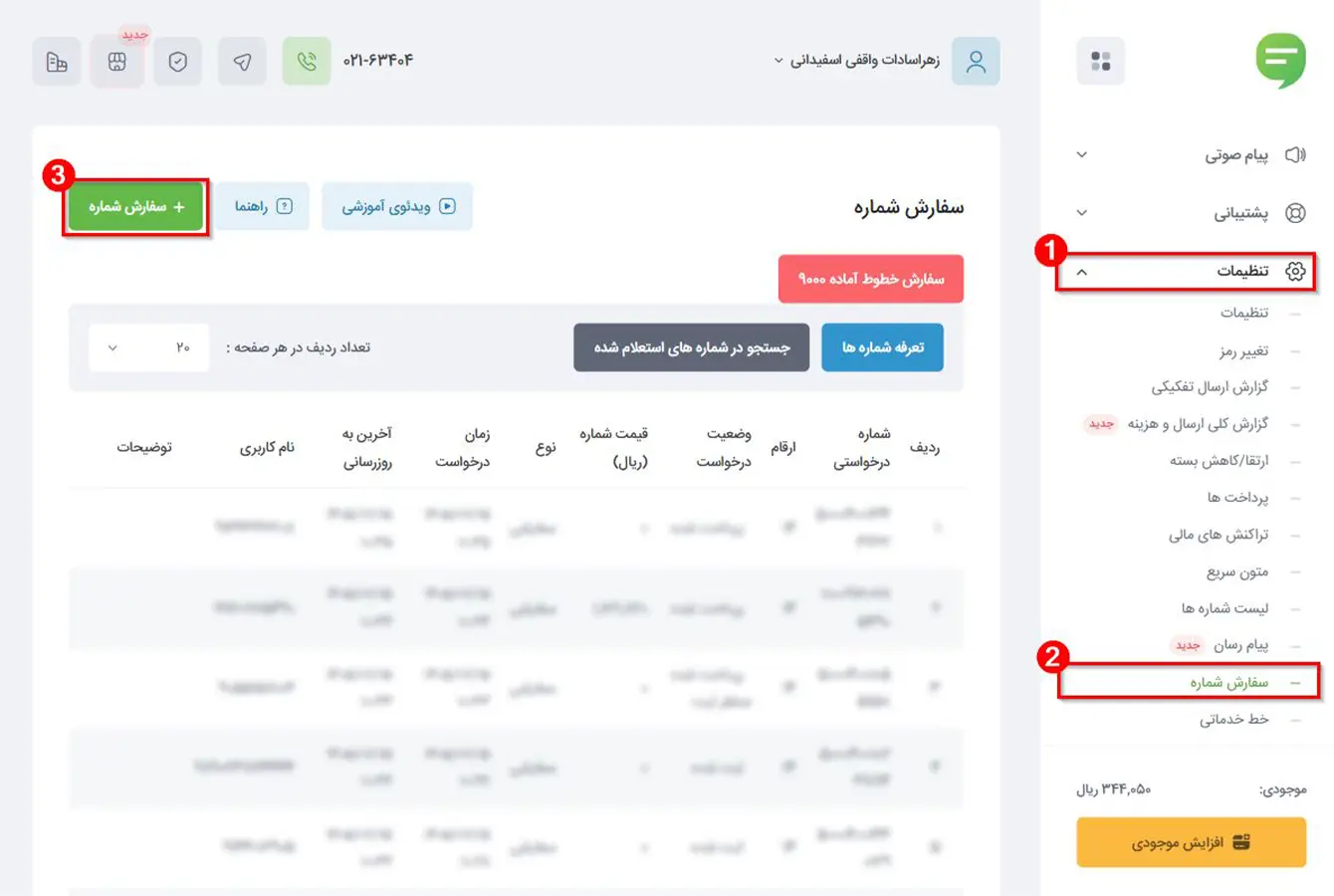Image resolution: width=1334 pixels, height=896 pixels.
Task: Click the shield verification icon in header
Action: 178,62
